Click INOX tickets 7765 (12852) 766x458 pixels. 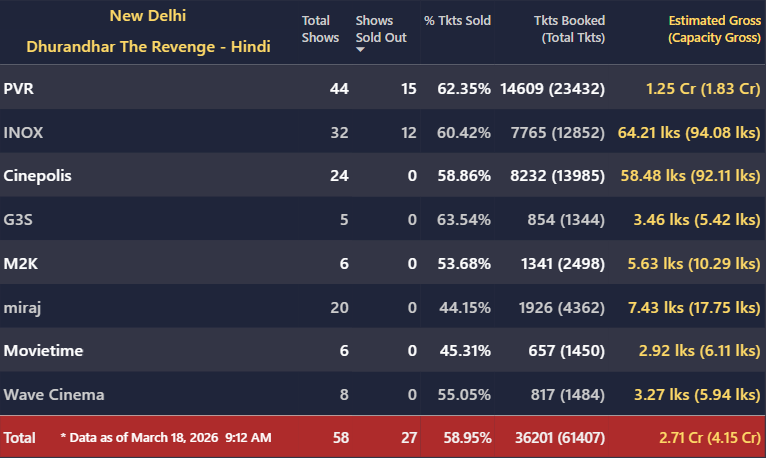coord(558,133)
